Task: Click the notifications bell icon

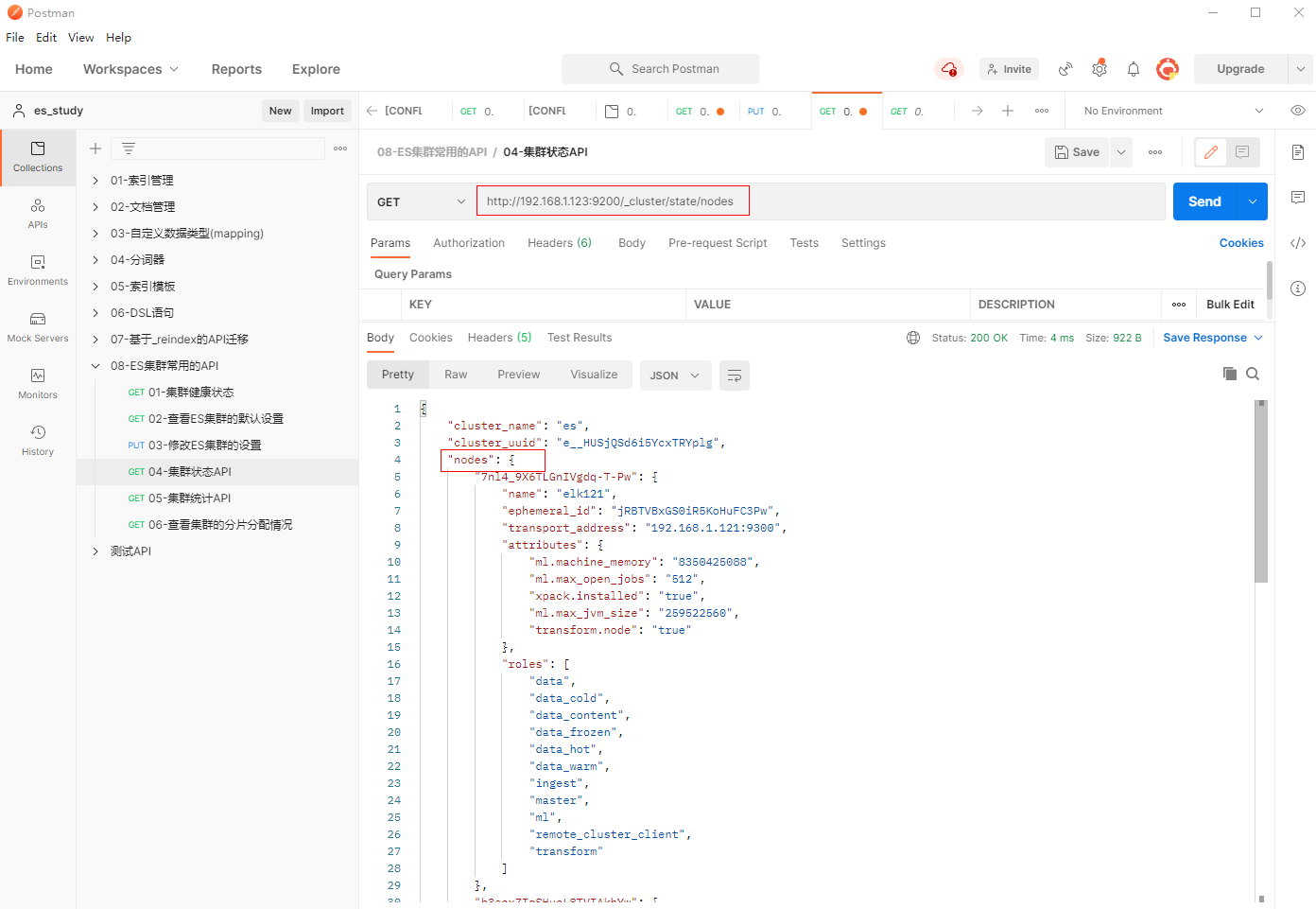Action: tap(1133, 69)
